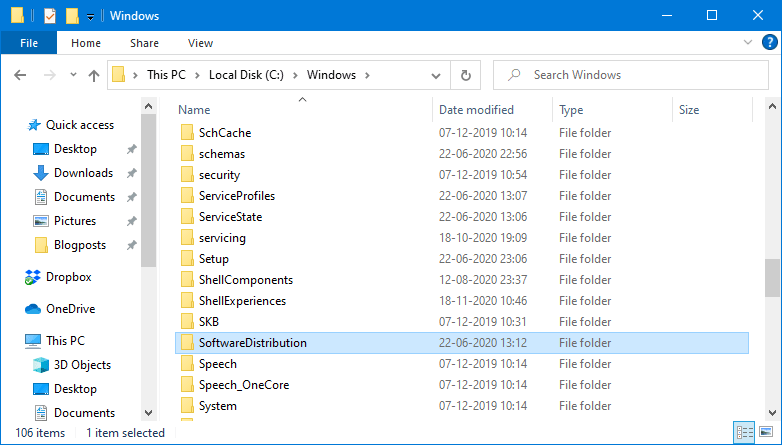Expand the chevron after This PC breadcrumb

[x=197, y=75]
